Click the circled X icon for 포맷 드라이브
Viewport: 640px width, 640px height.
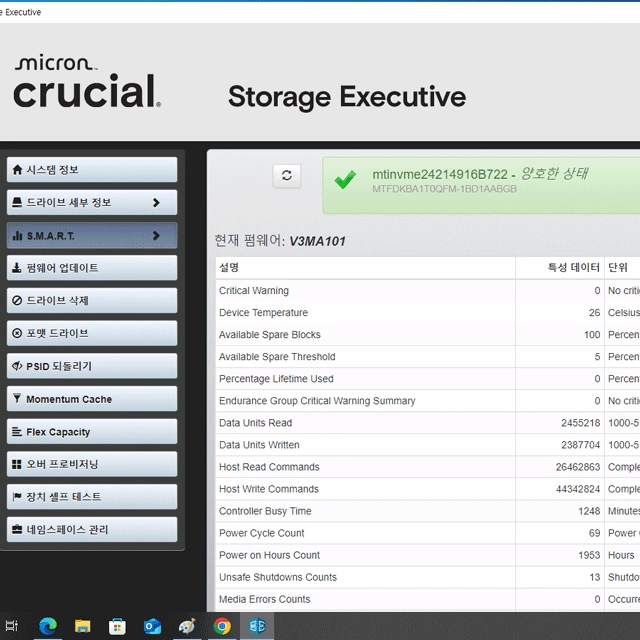coord(17,333)
